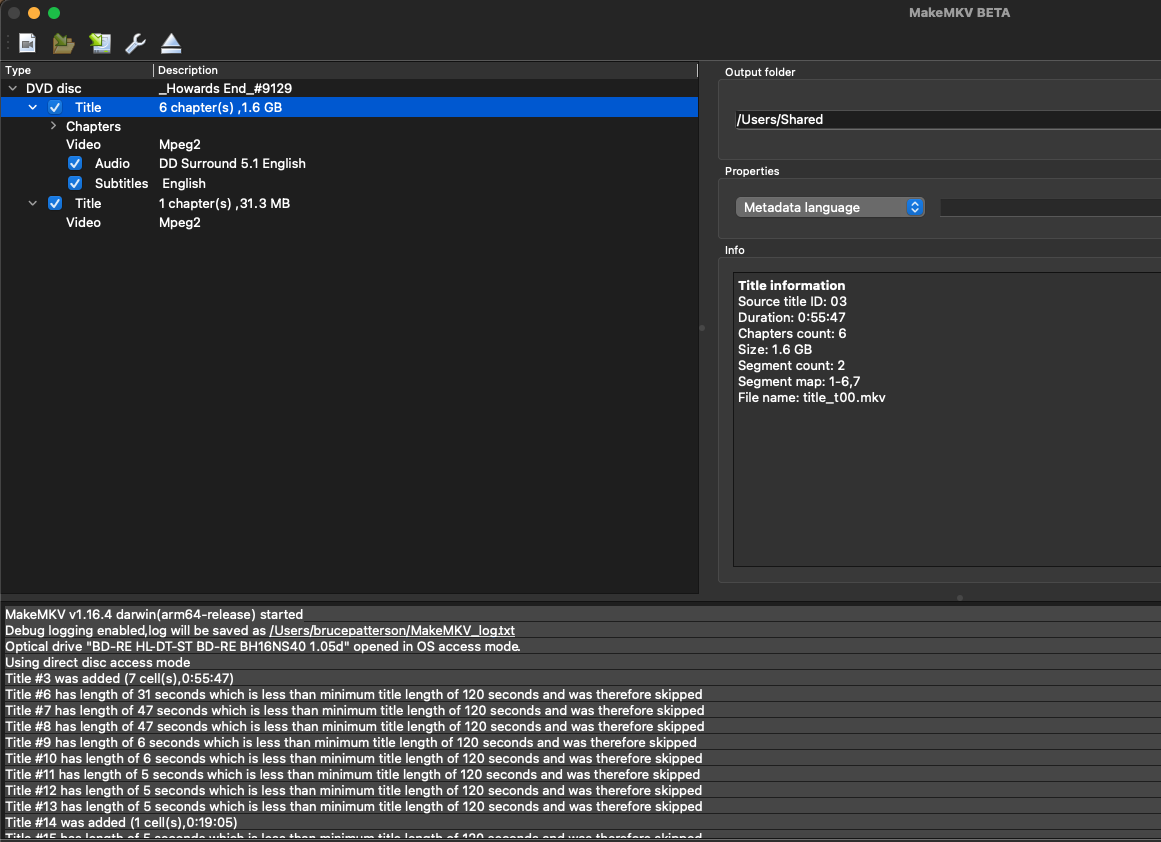Eject the disc using the eject icon
1161x842 pixels.
pyautogui.click(x=171, y=43)
